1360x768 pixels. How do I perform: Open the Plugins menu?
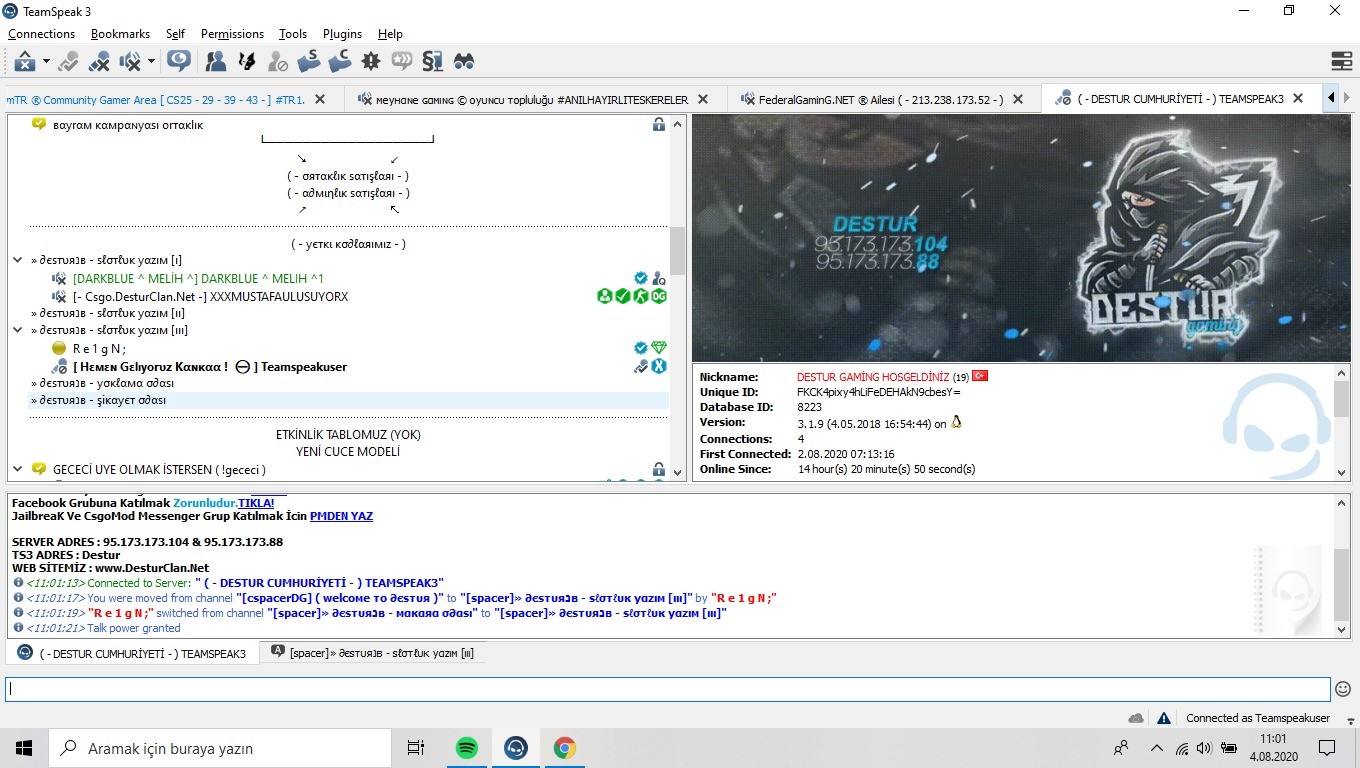(342, 34)
